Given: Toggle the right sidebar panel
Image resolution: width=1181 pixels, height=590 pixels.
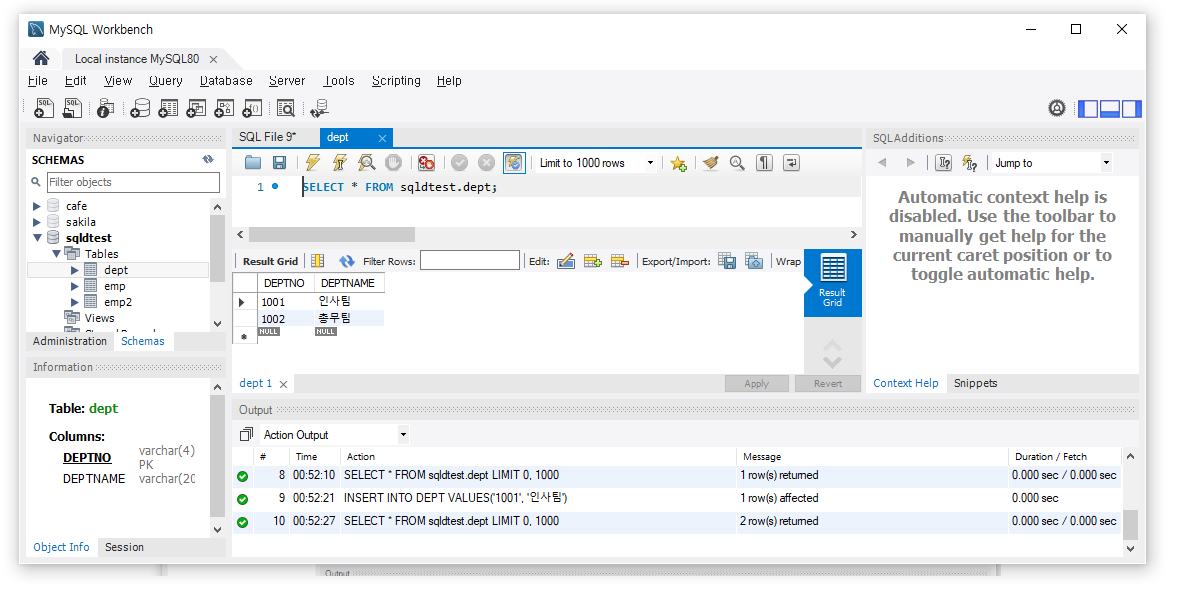Looking at the screenshot, I should [1131, 109].
